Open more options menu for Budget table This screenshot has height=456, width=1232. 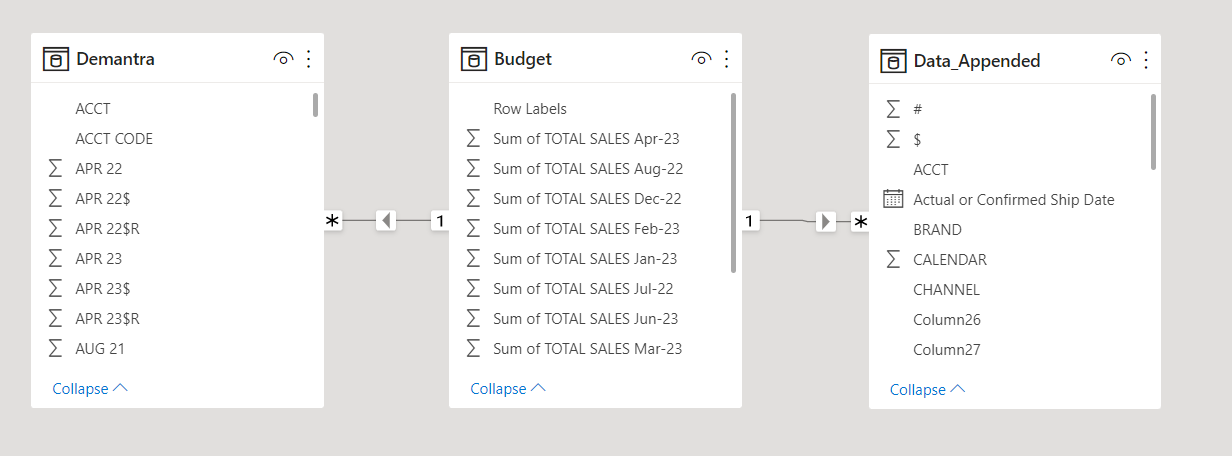click(726, 60)
